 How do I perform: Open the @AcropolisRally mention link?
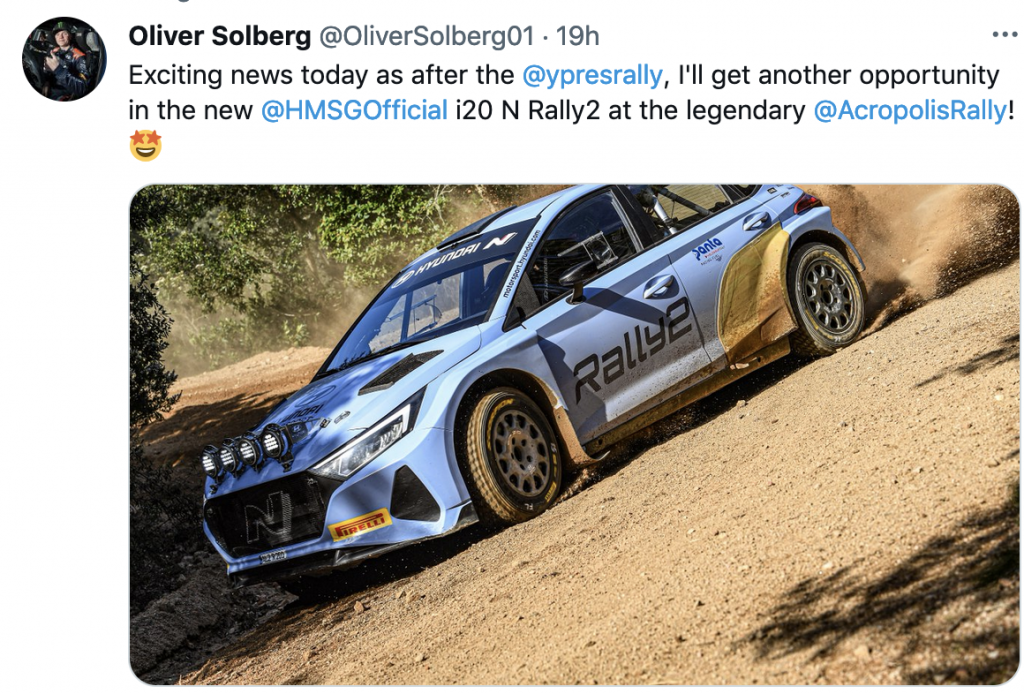(910, 110)
